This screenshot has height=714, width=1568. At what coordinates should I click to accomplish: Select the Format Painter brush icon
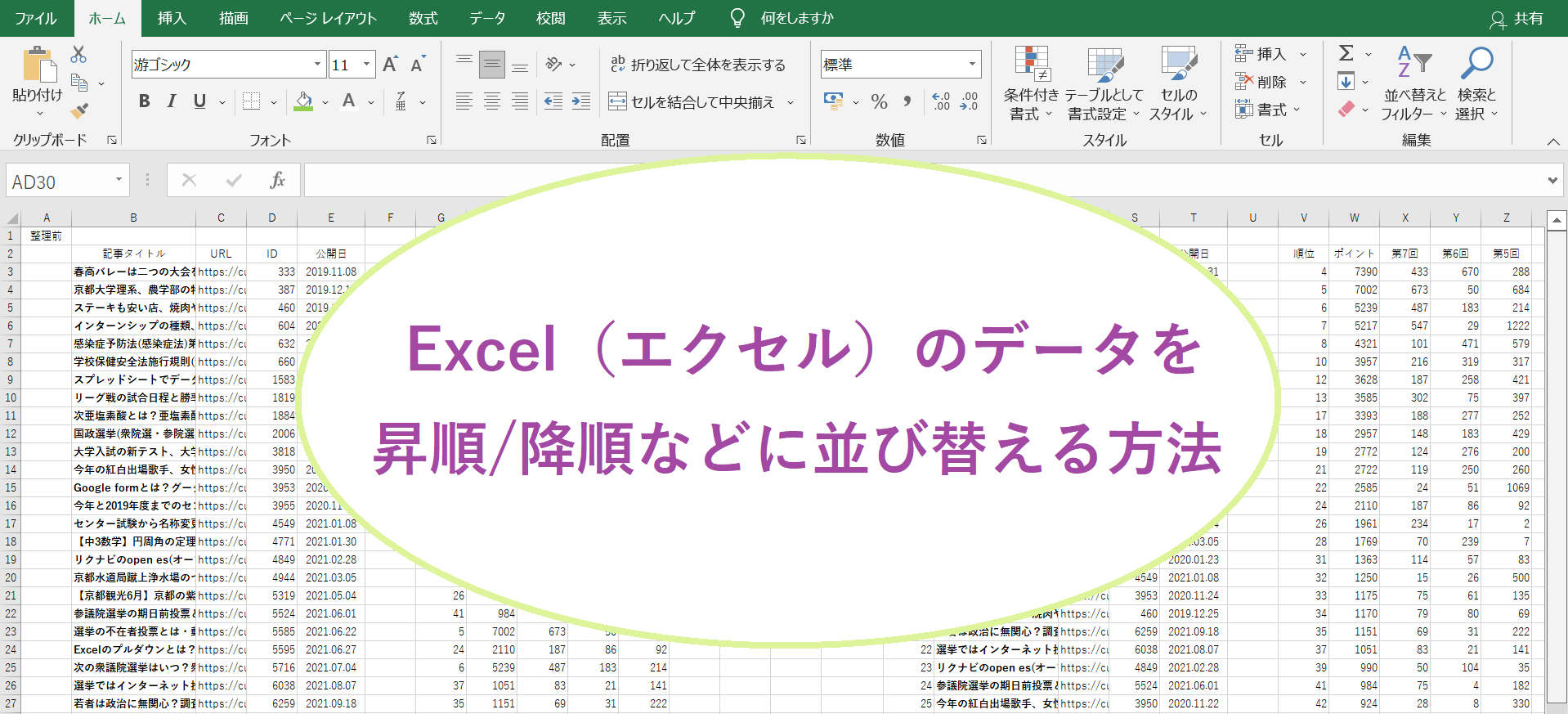[79, 110]
